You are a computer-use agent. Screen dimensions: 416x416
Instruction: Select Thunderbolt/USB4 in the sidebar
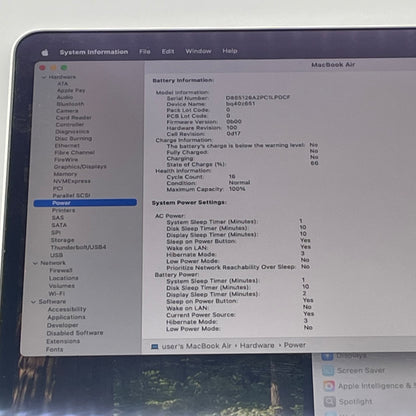coord(78,247)
